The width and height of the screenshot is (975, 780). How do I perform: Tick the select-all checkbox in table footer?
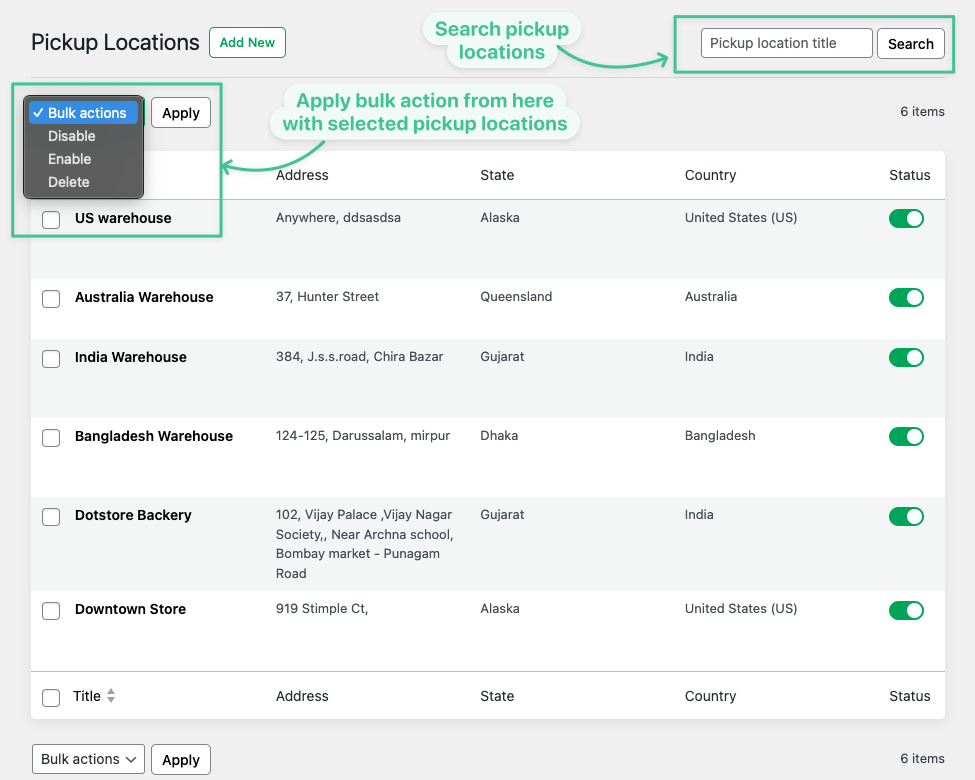coord(51,698)
